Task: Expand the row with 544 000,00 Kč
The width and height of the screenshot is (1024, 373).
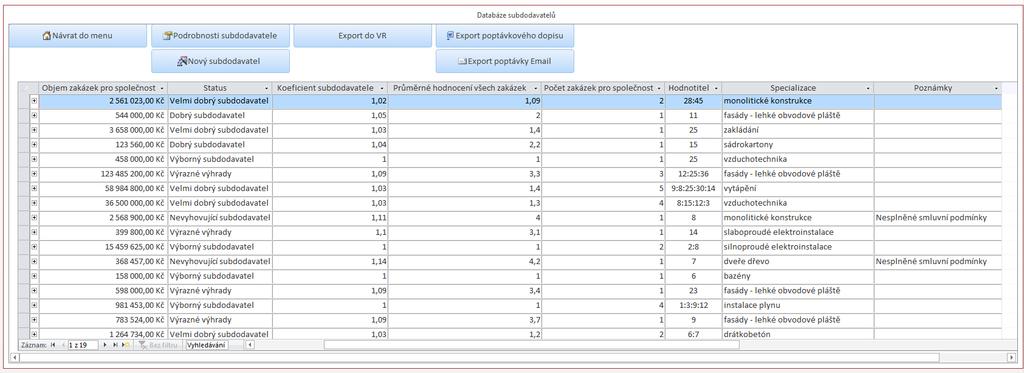Action: pos(34,116)
